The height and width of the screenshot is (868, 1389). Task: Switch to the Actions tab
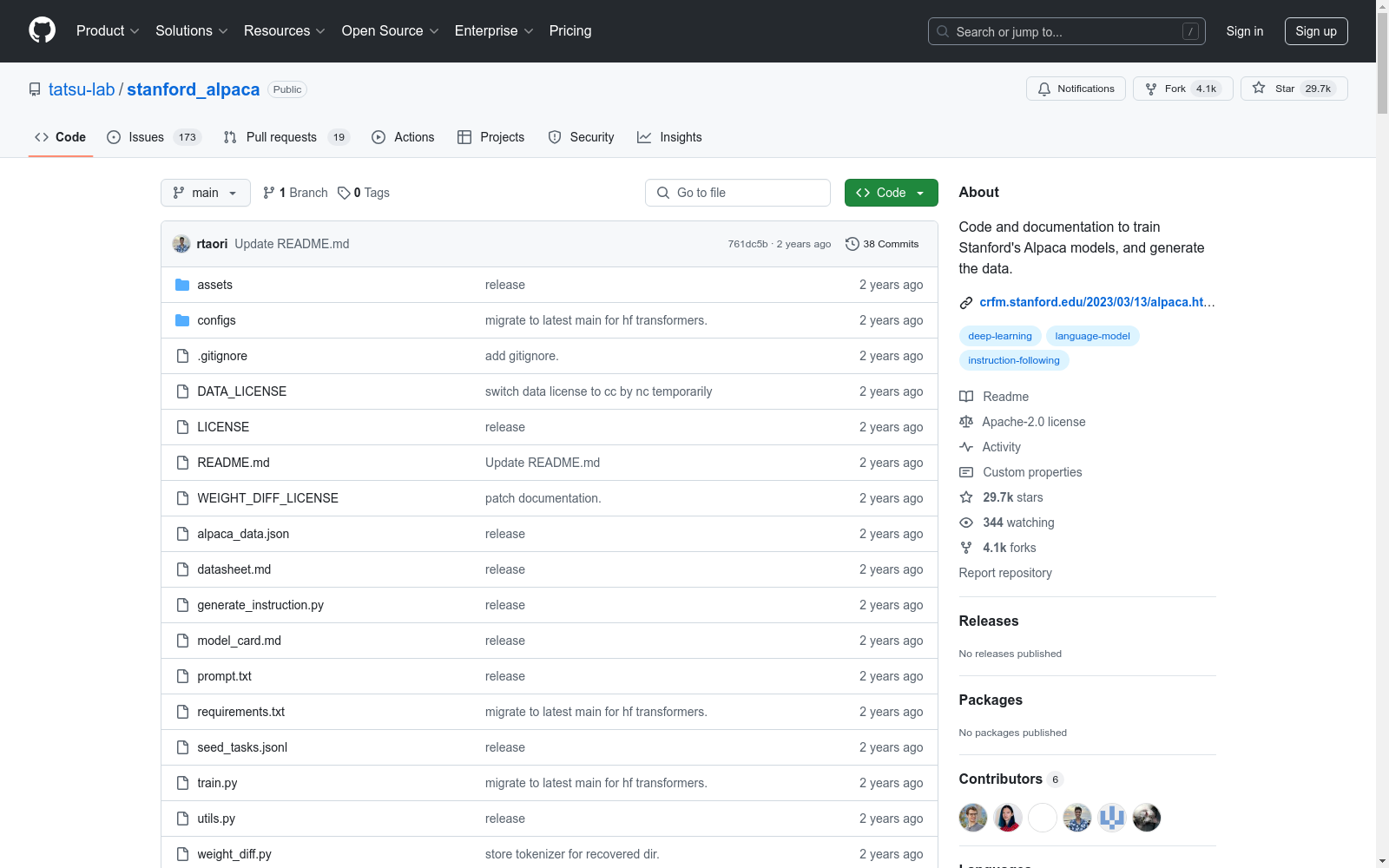click(403, 137)
